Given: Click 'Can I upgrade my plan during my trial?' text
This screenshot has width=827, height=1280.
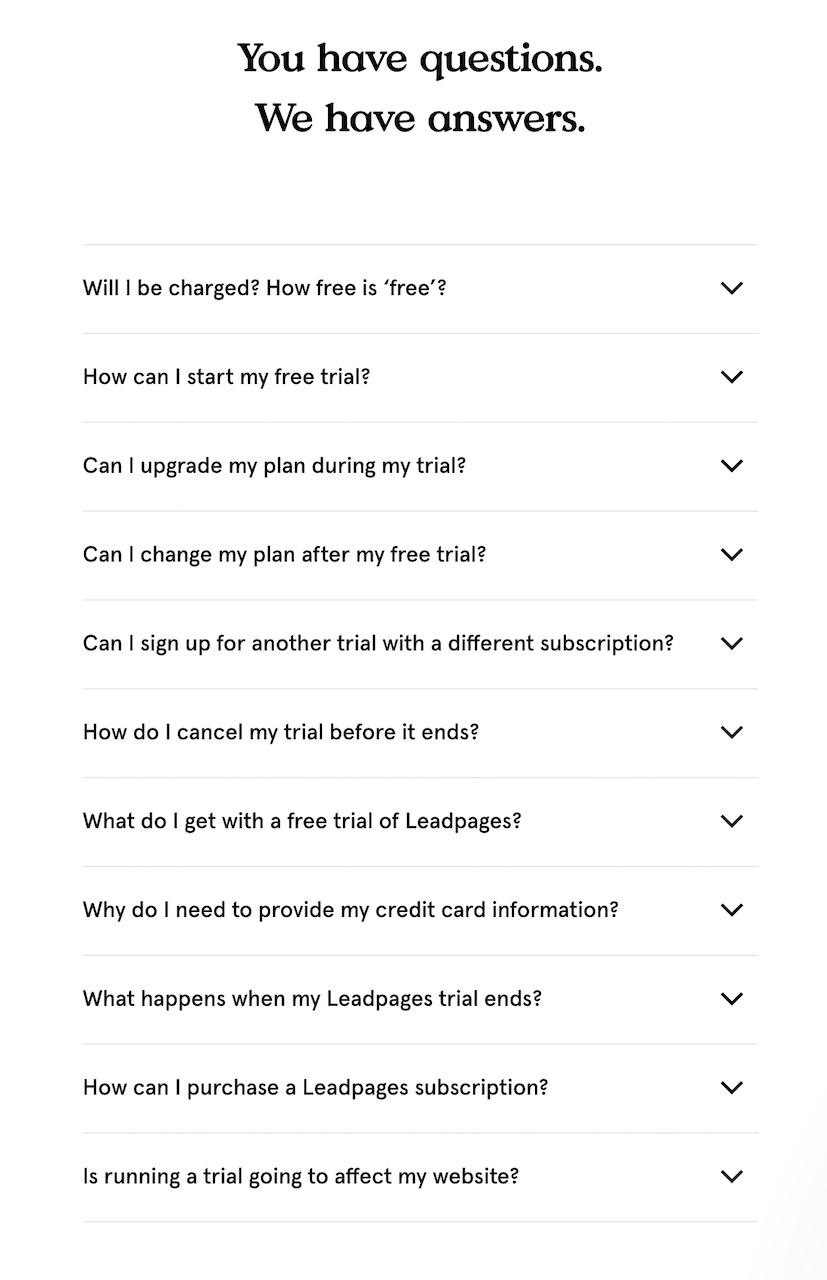Looking at the screenshot, I should tap(275, 466).
